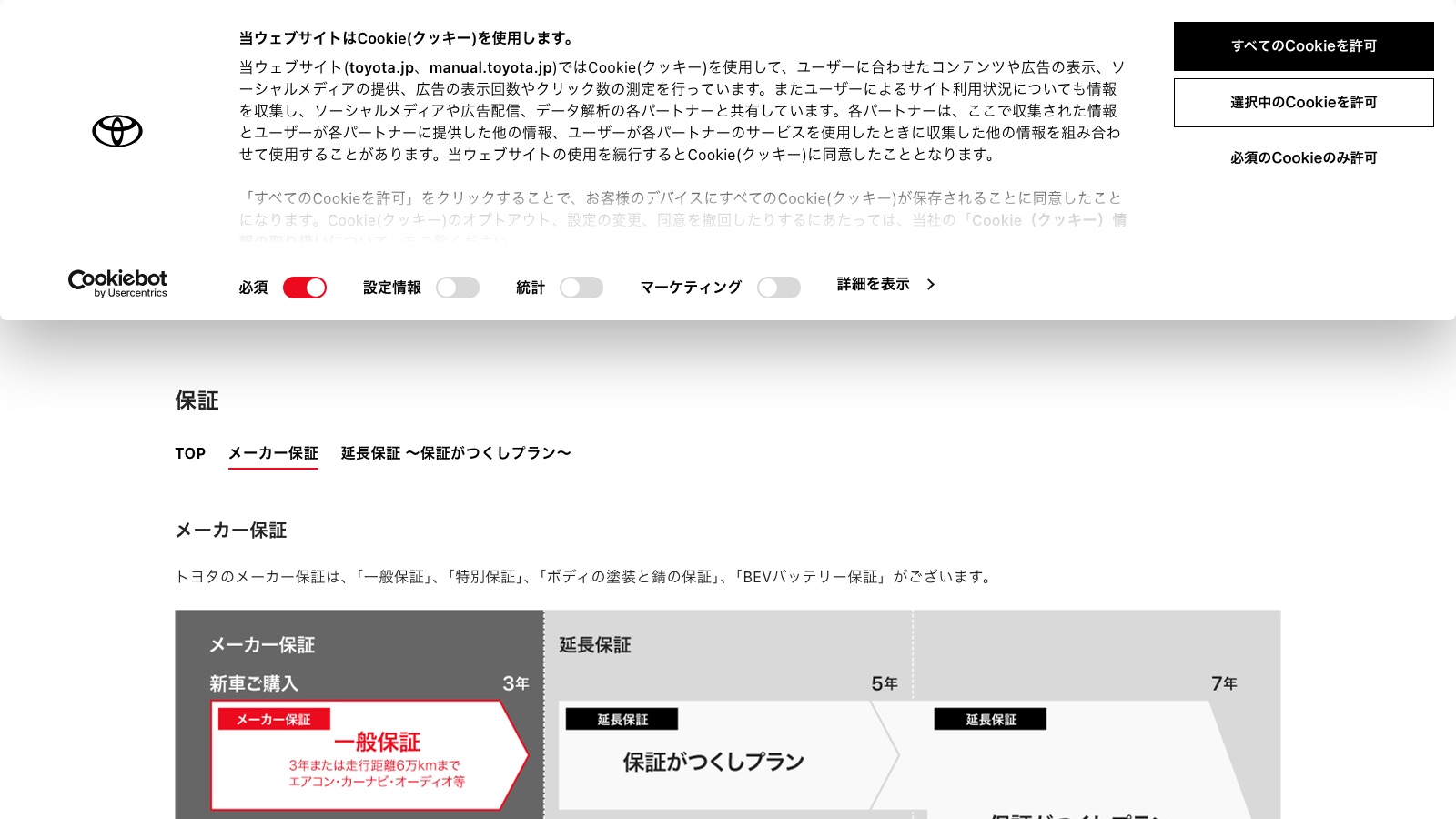The height and width of the screenshot is (819, 1456).
Task: Go to the TOP tab
Action: coord(190,453)
